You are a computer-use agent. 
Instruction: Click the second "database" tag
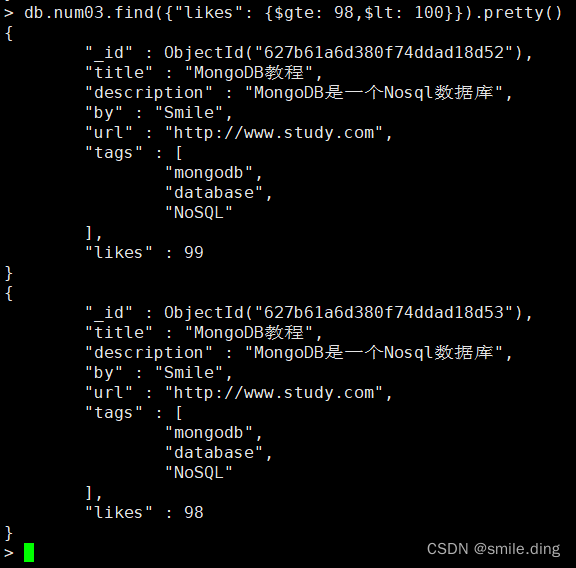[214, 453]
